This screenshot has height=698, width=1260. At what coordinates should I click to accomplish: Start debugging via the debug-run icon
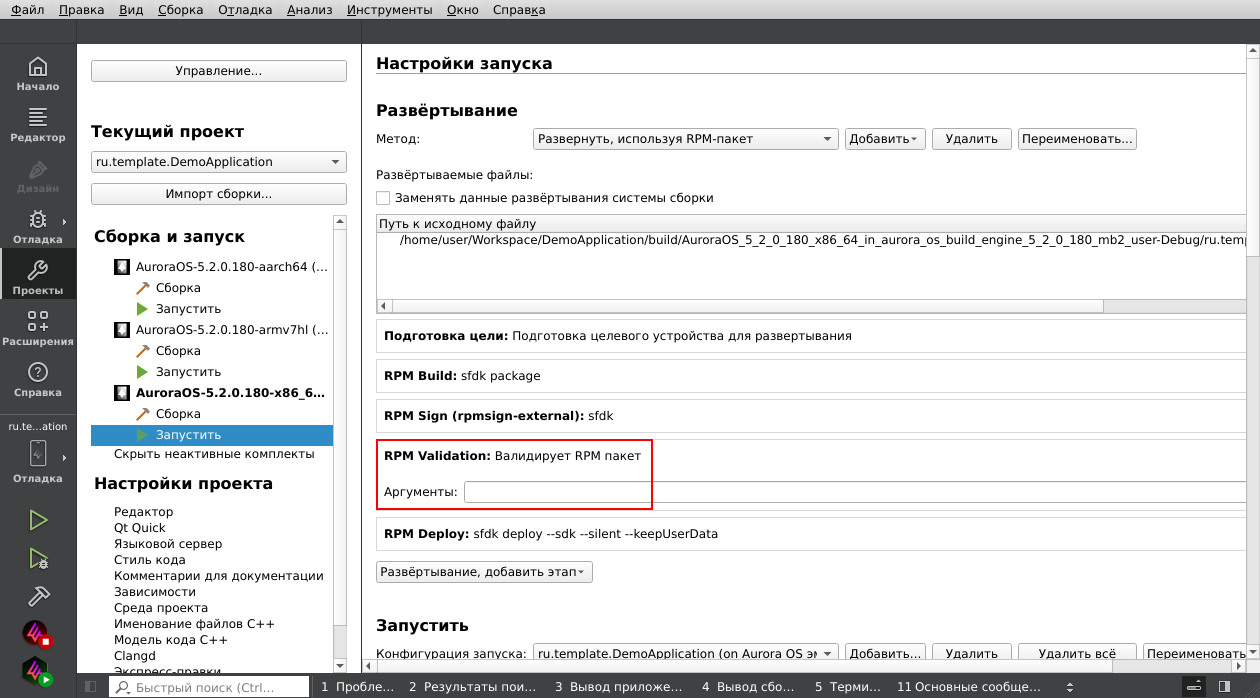38,558
